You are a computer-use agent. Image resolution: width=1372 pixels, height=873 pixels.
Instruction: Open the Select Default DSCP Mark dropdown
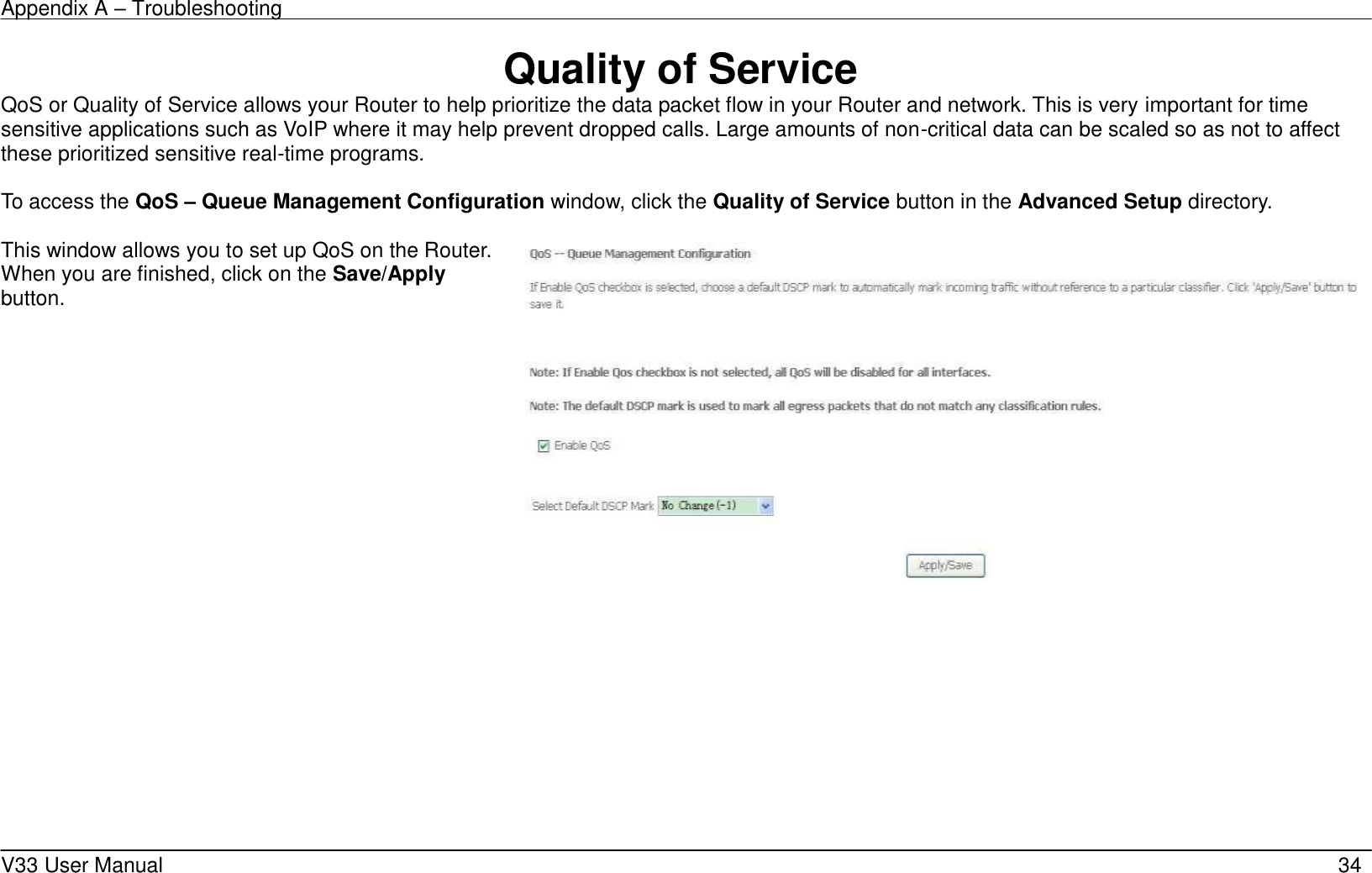[715, 506]
